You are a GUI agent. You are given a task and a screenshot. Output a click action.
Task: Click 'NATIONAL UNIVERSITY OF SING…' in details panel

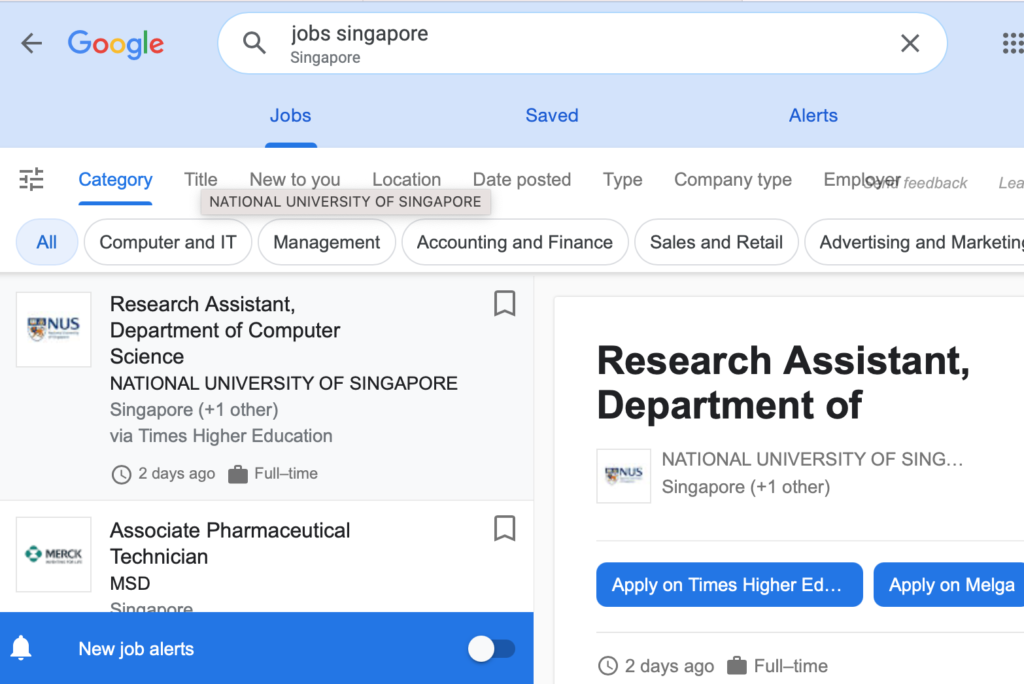pos(812,459)
